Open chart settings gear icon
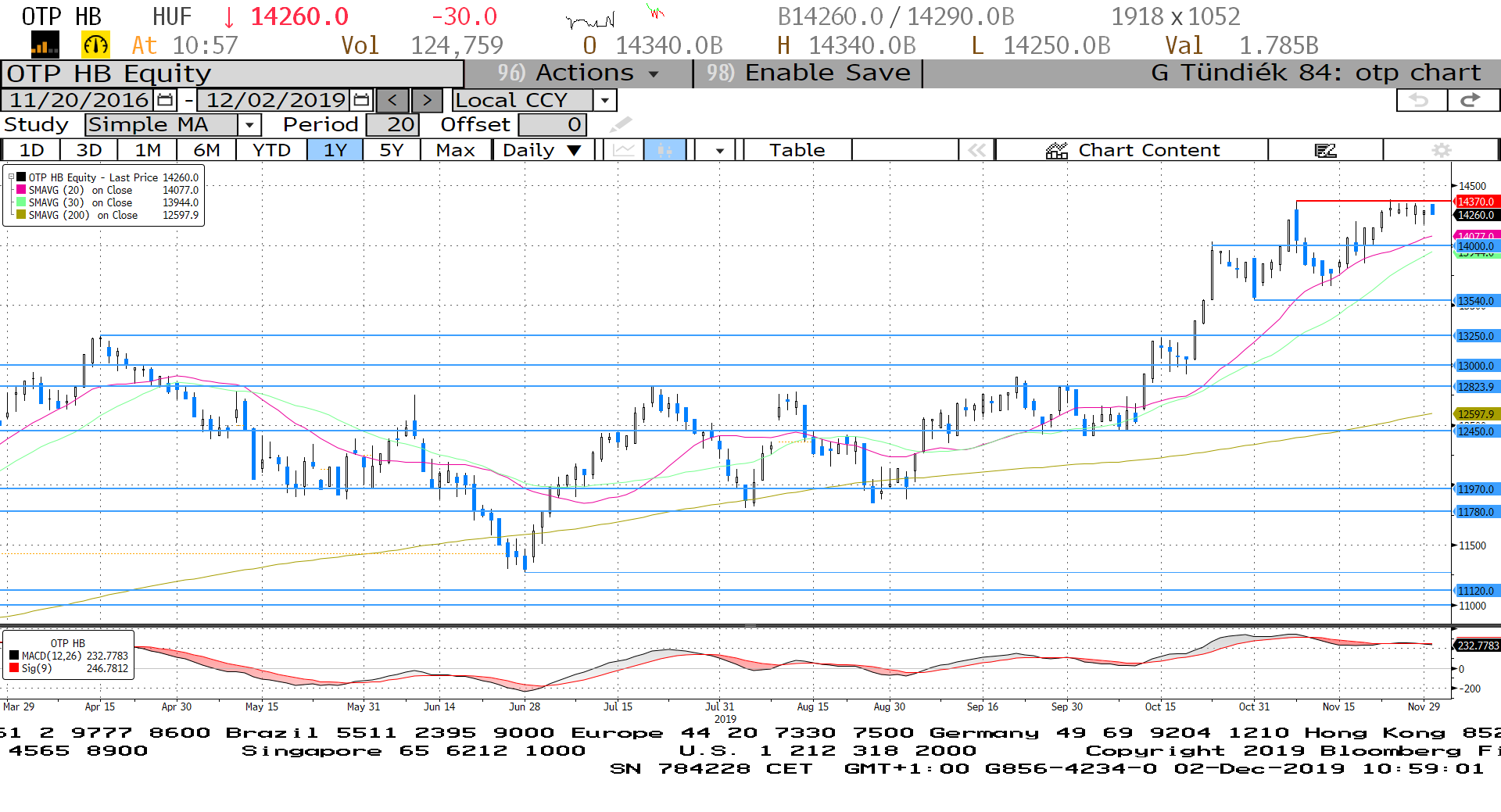1501x812 pixels. click(1442, 150)
